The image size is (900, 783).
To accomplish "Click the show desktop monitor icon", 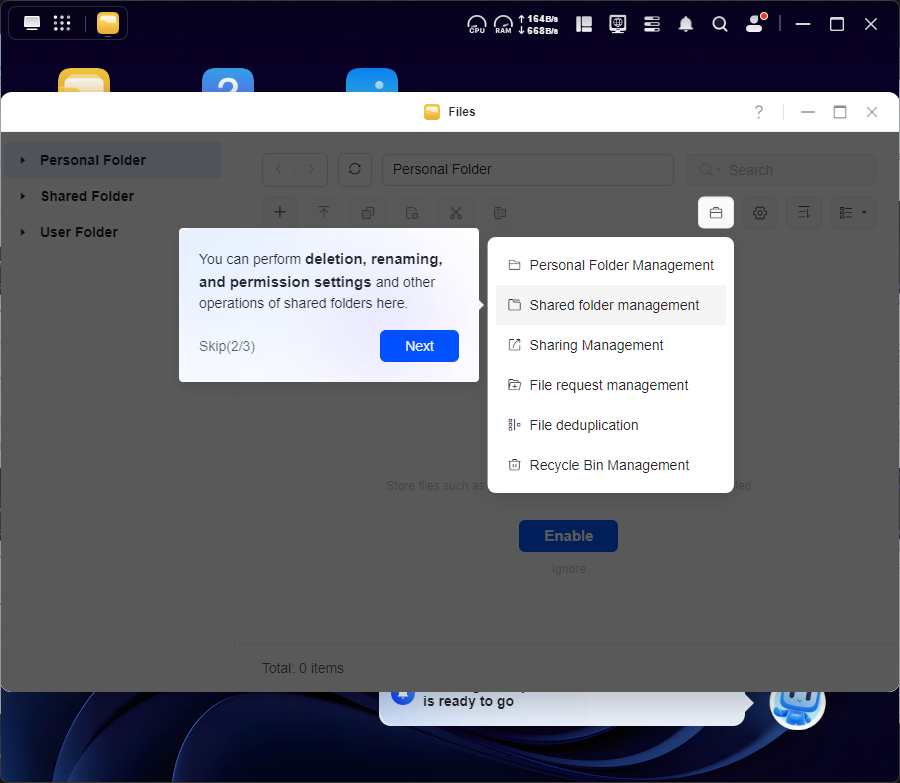I will [x=32, y=23].
